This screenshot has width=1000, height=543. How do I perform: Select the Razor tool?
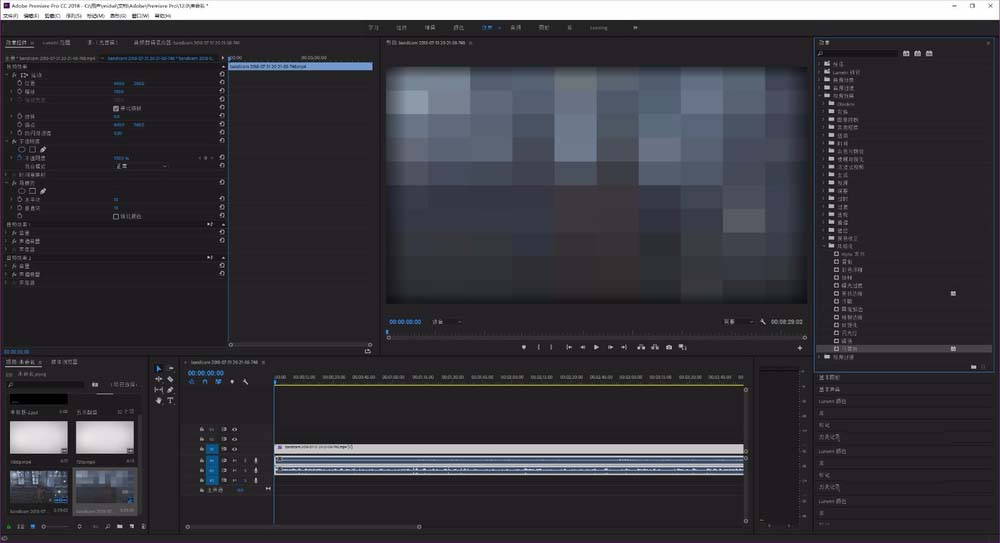(x=170, y=379)
